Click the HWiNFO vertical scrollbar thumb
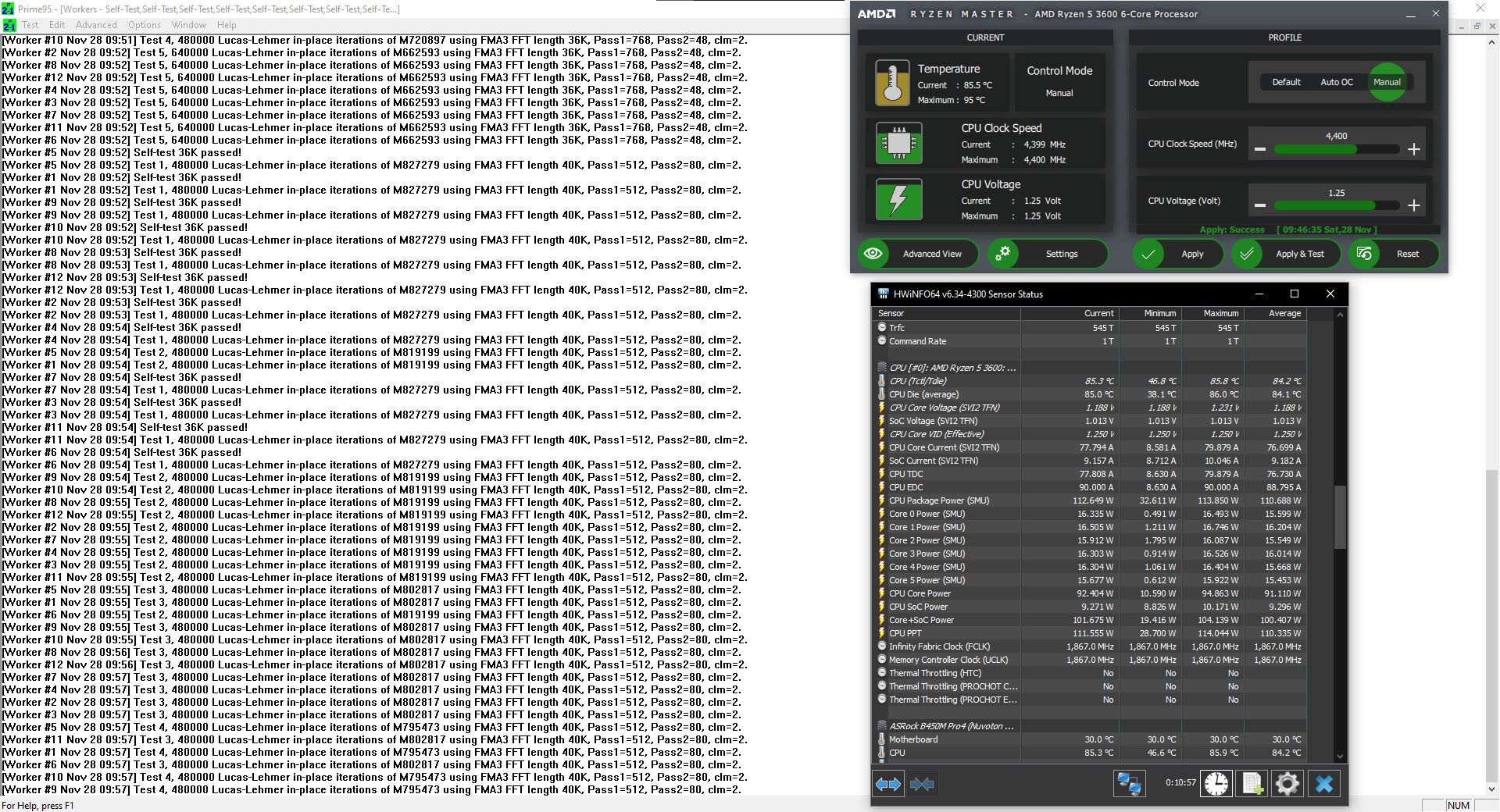 [x=1340, y=517]
